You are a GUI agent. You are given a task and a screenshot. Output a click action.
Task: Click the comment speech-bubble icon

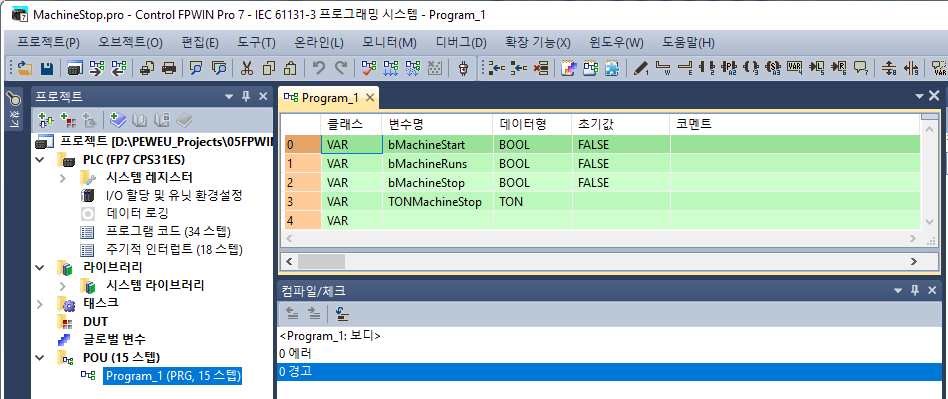[x=862, y=68]
